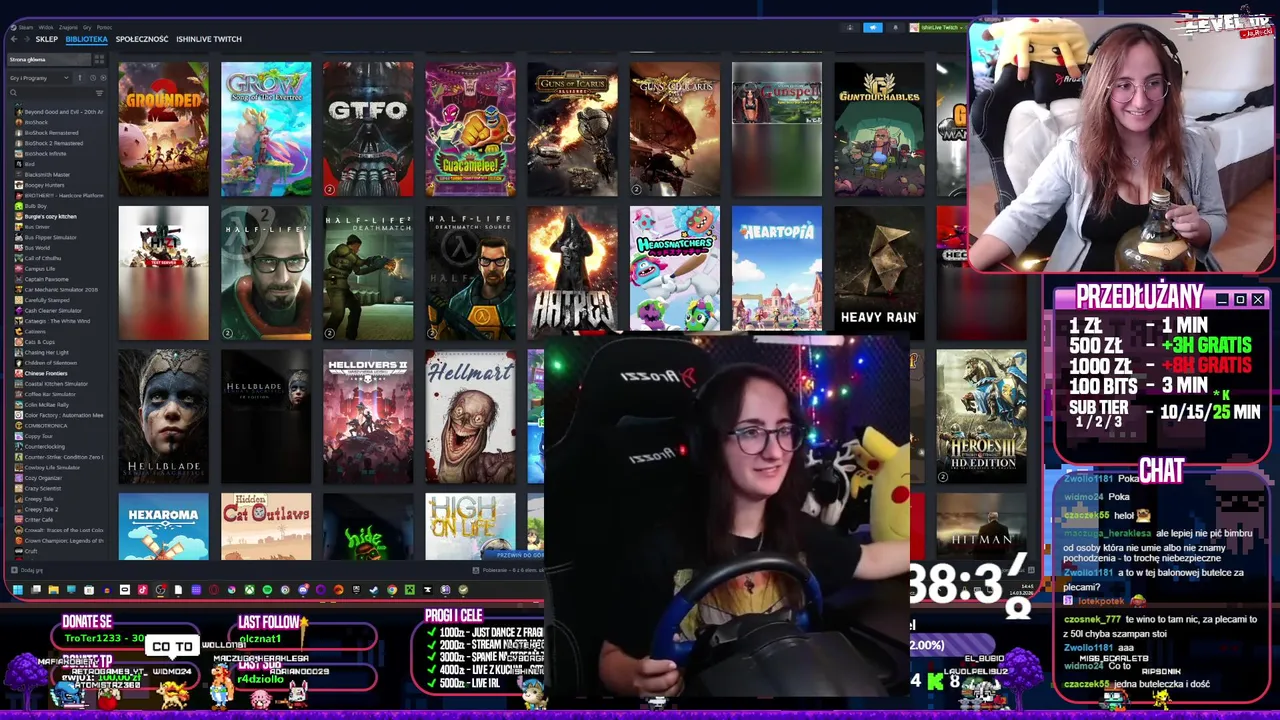This screenshot has width=1280, height=720.
Task: Open File Explorer from the taskbar
Action: tap(53, 590)
